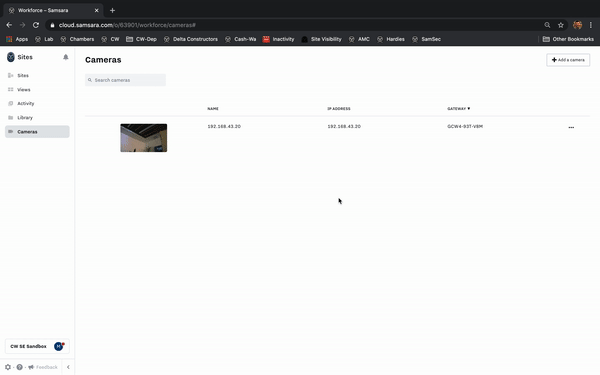Screen dimensions: 600x375
Task: Collapse the sidebar with chevron arrow
Action: pos(68,367)
